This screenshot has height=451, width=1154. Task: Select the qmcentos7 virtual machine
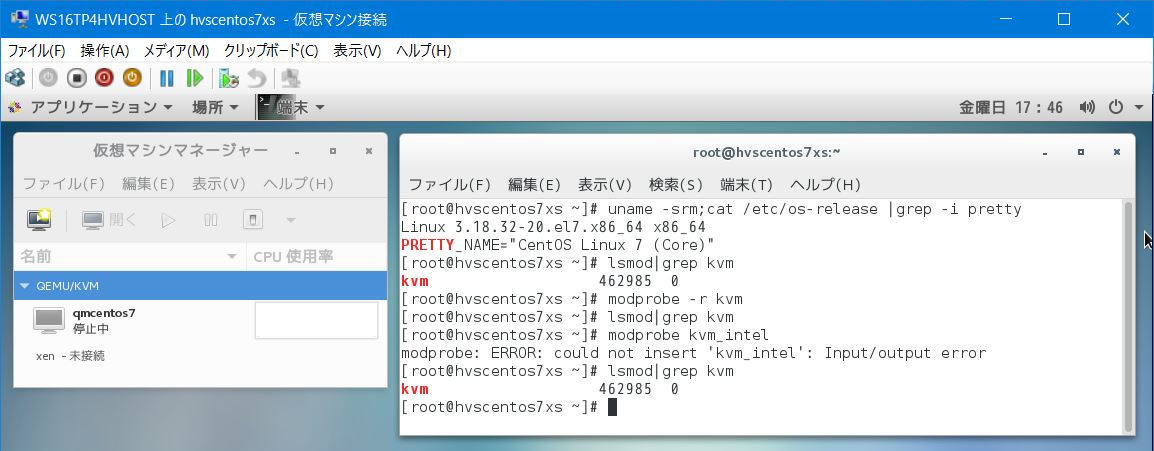point(200,321)
